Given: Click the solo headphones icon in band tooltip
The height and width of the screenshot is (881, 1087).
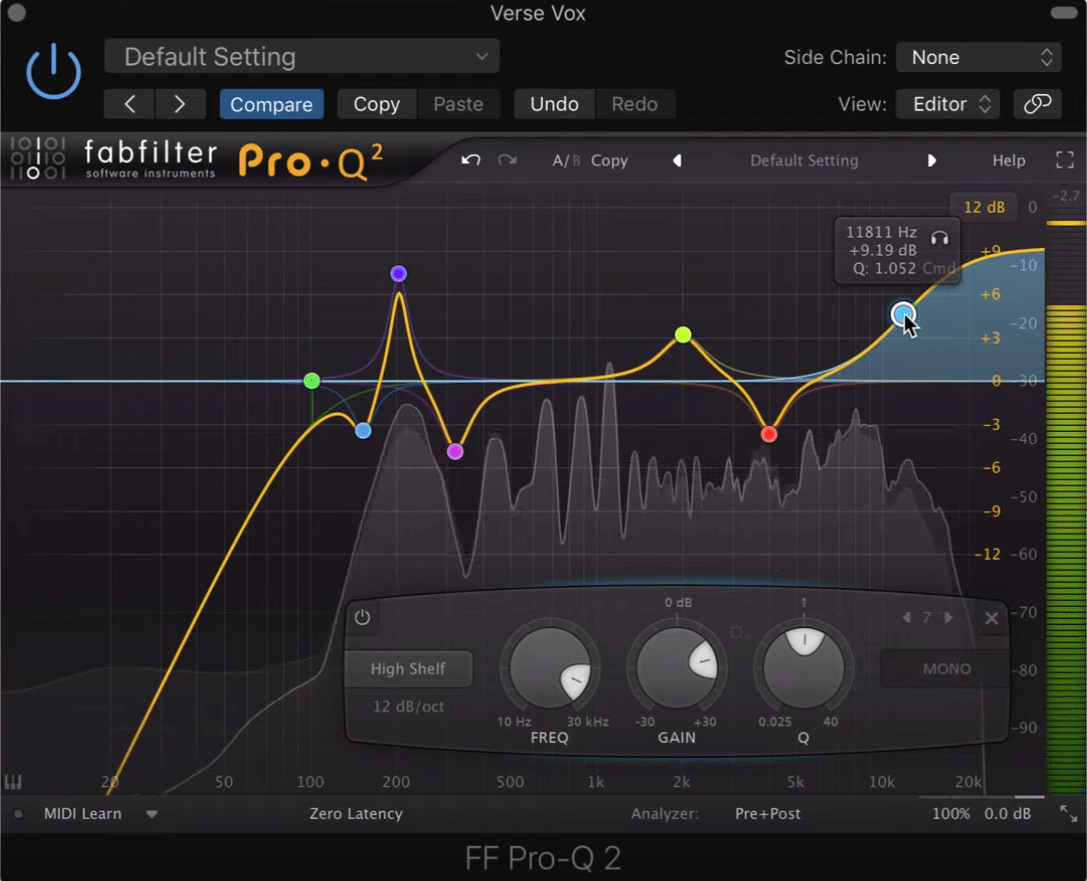Looking at the screenshot, I should tap(939, 238).
